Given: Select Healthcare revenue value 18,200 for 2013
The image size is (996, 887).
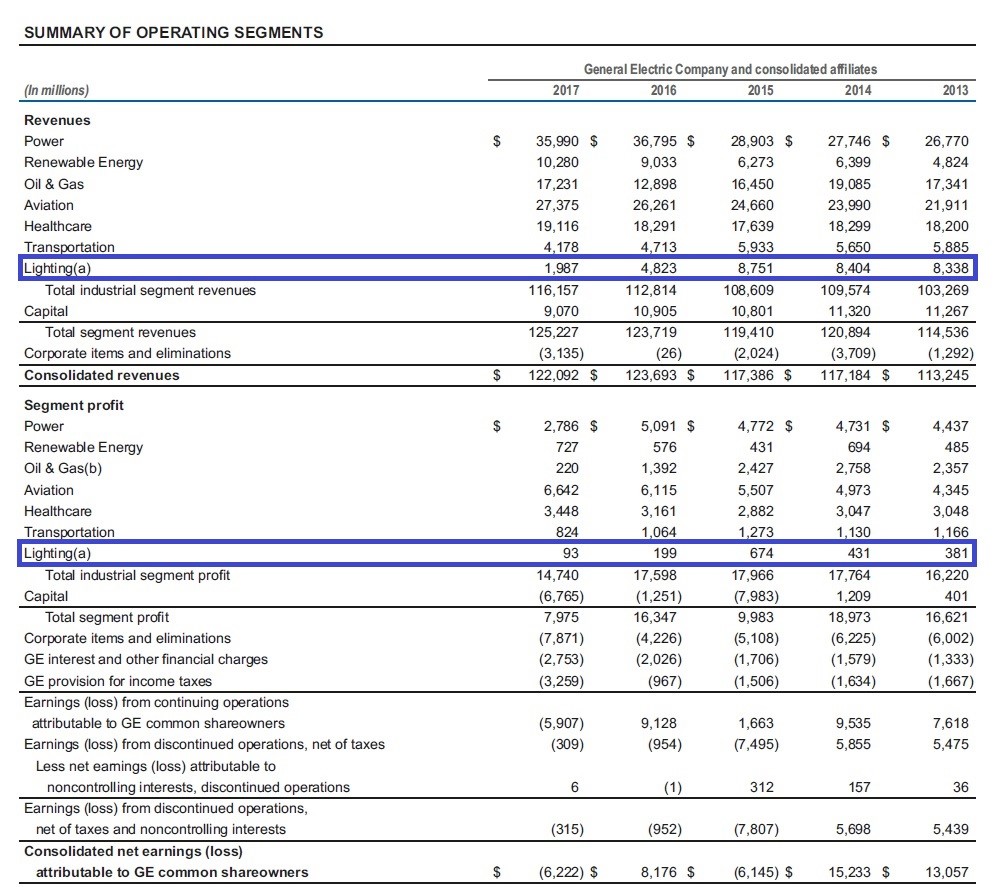Looking at the screenshot, I should (x=947, y=226).
